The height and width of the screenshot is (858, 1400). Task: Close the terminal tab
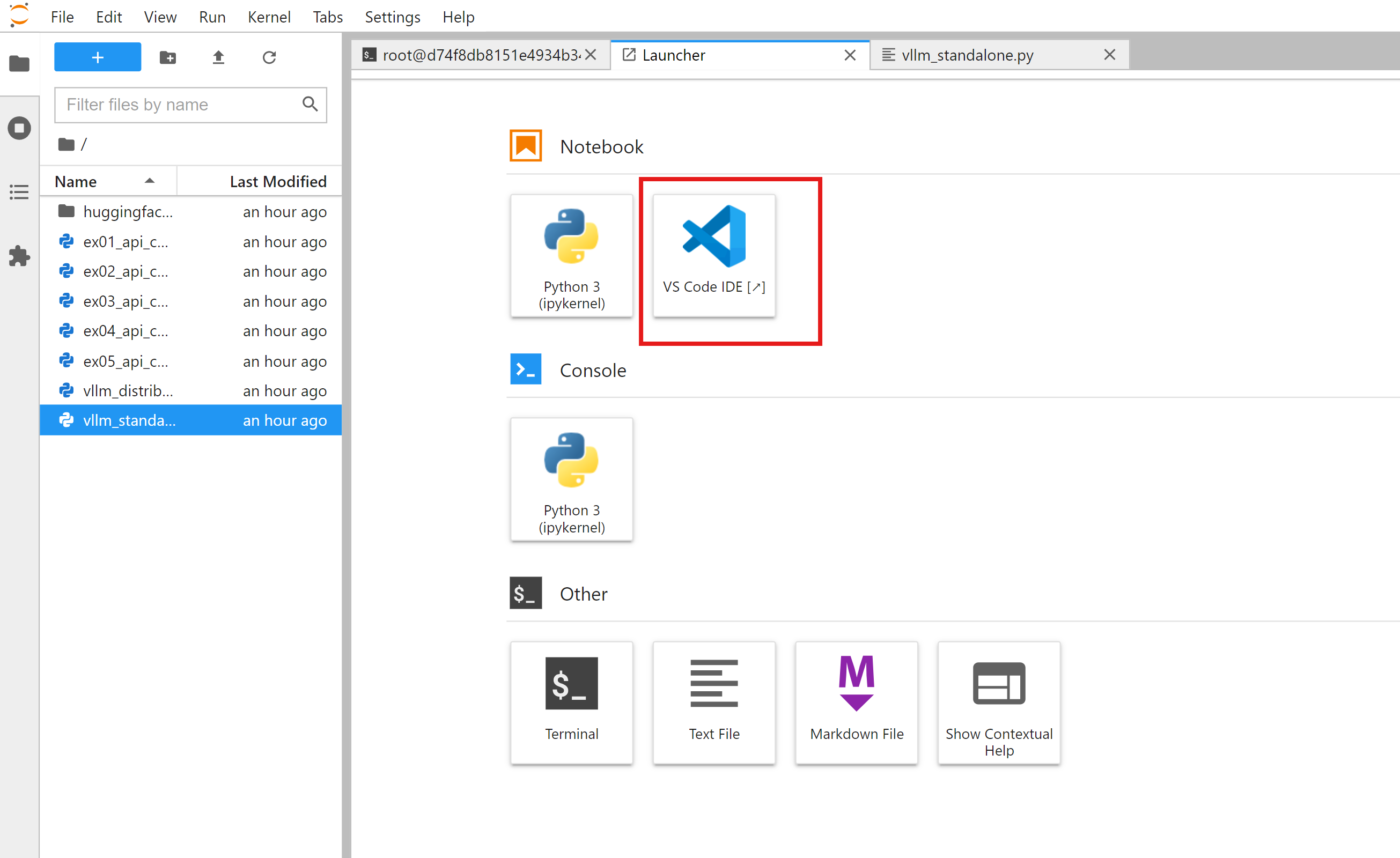click(591, 55)
